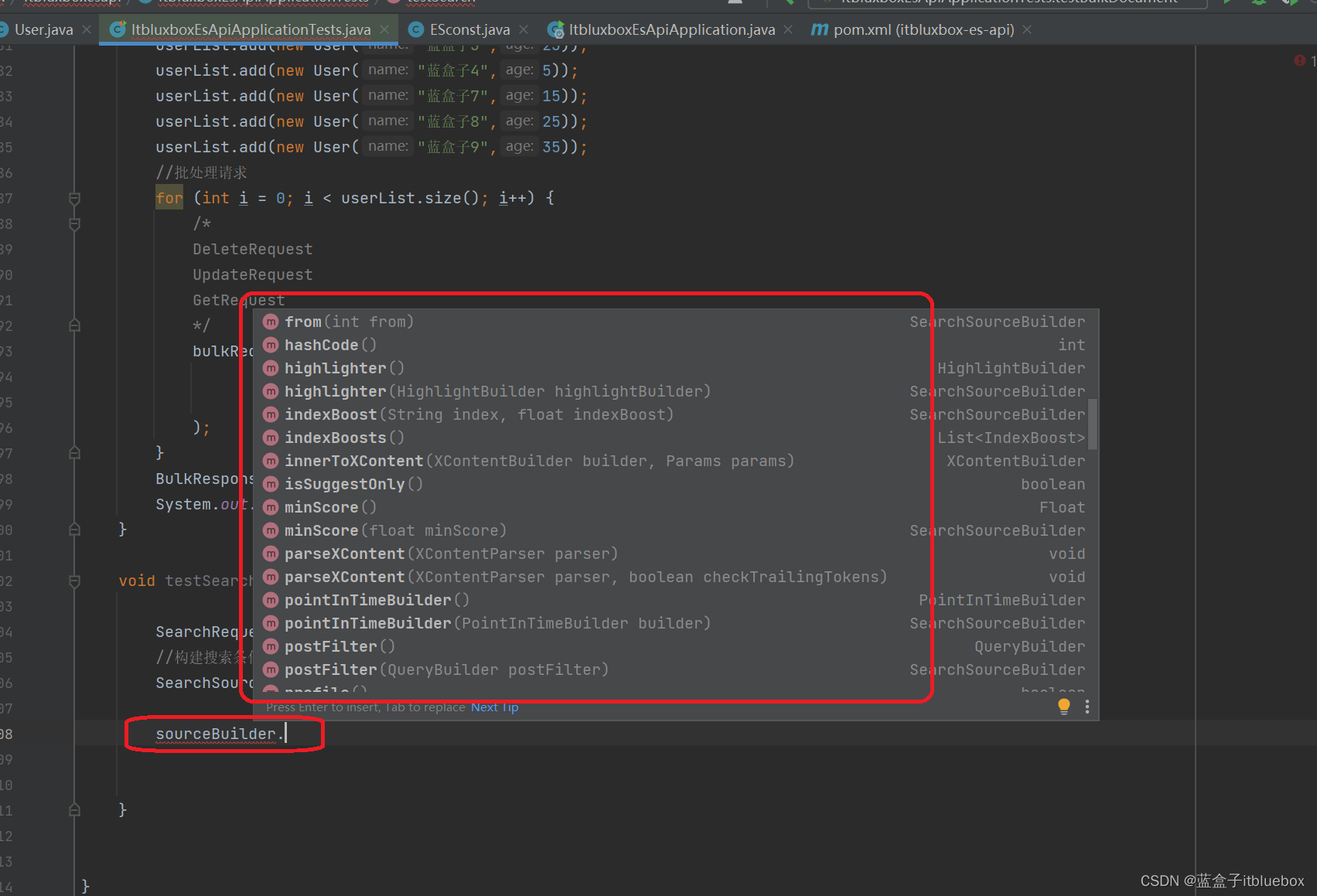Viewport: 1317px width, 896px height.
Task: Click the fold end marker at method closing brace
Action: 75,530
